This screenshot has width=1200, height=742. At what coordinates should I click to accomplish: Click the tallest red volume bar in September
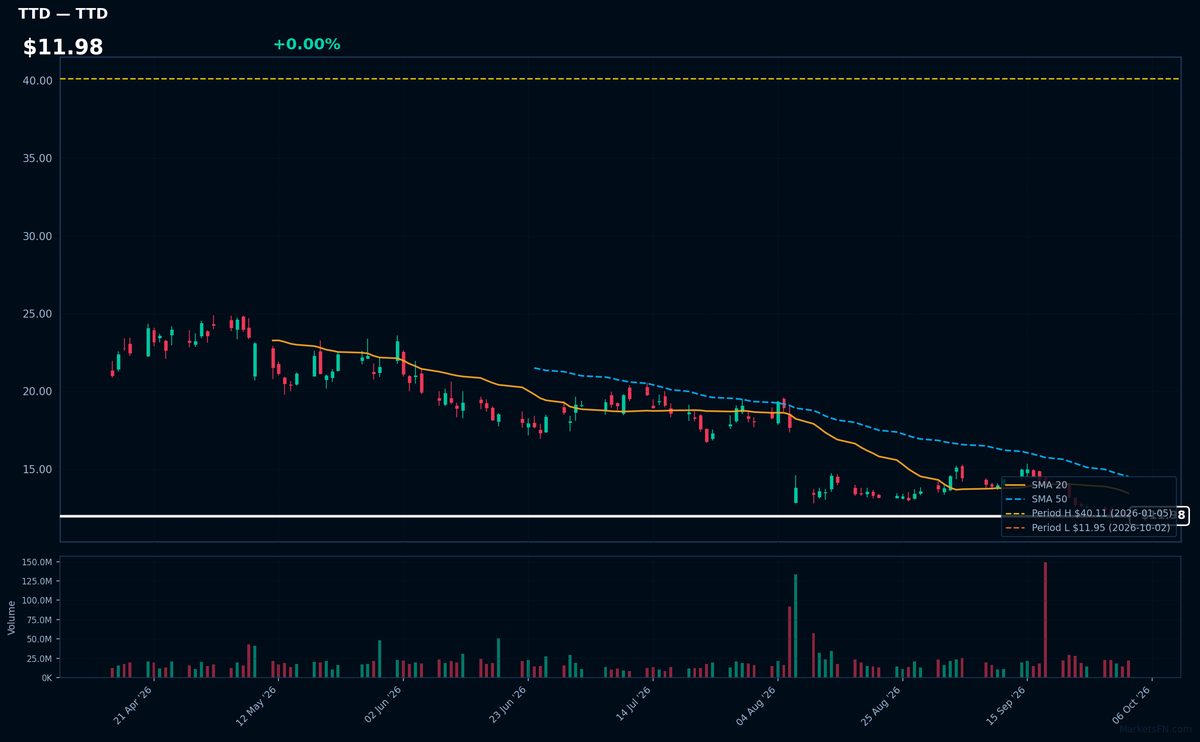tap(1045, 620)
